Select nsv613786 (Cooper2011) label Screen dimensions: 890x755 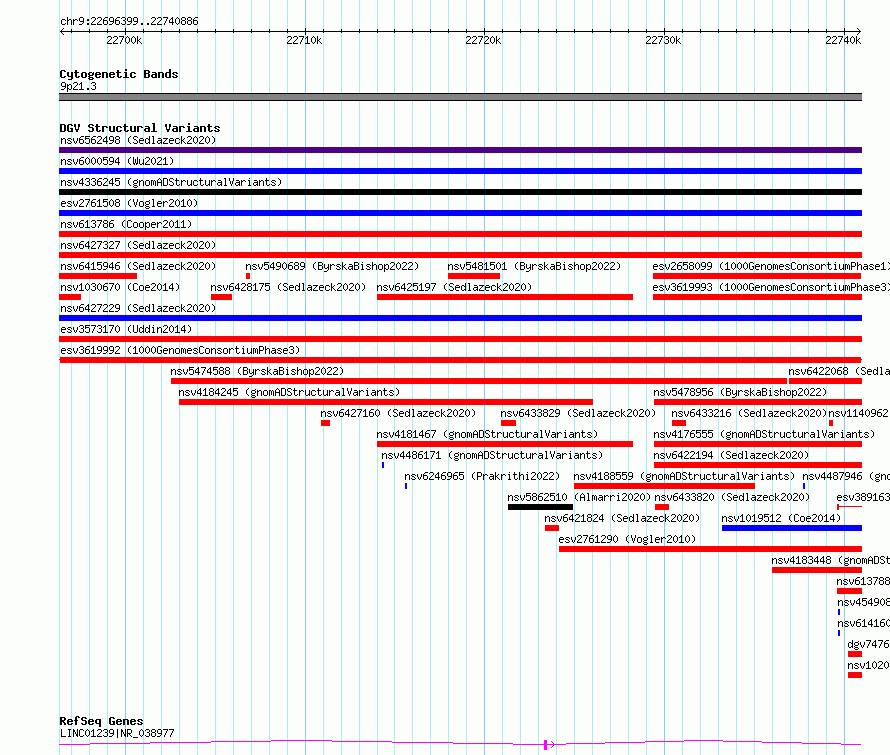126,224
